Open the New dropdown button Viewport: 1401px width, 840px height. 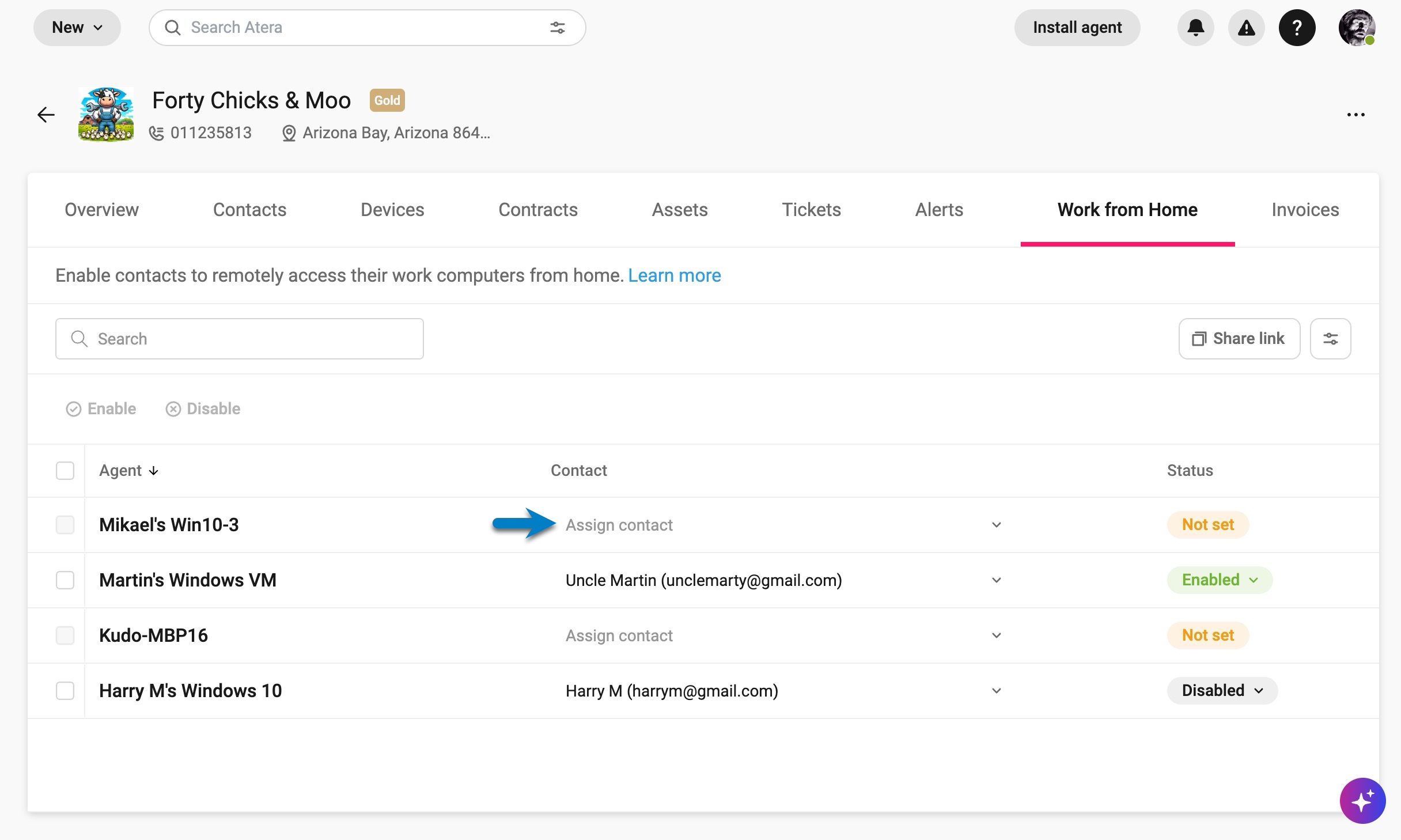tap(77, 28)
